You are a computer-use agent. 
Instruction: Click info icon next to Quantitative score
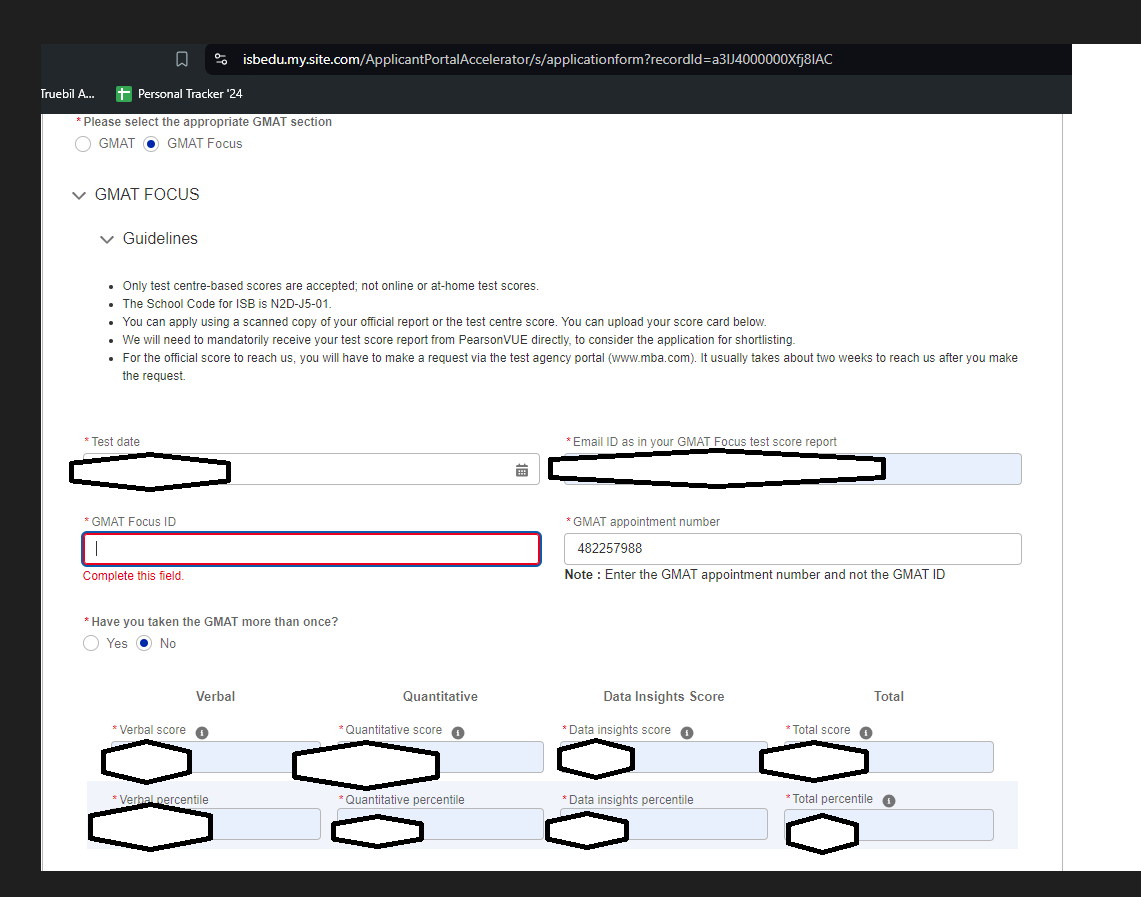tap(458, 732)
